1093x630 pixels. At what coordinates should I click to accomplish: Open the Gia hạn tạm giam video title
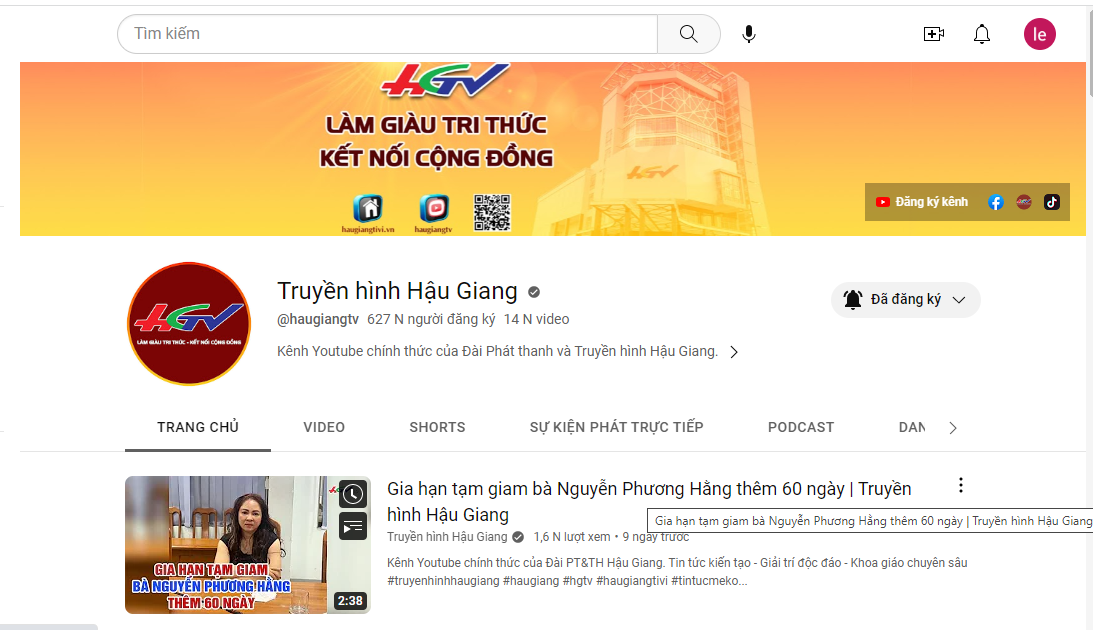coord(649,502)
